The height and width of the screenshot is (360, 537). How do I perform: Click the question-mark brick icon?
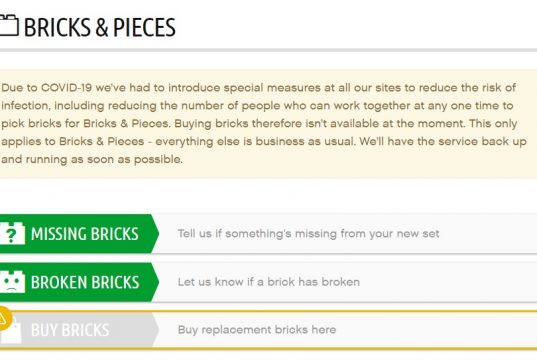pyautogui.click(x=12, y=233)
